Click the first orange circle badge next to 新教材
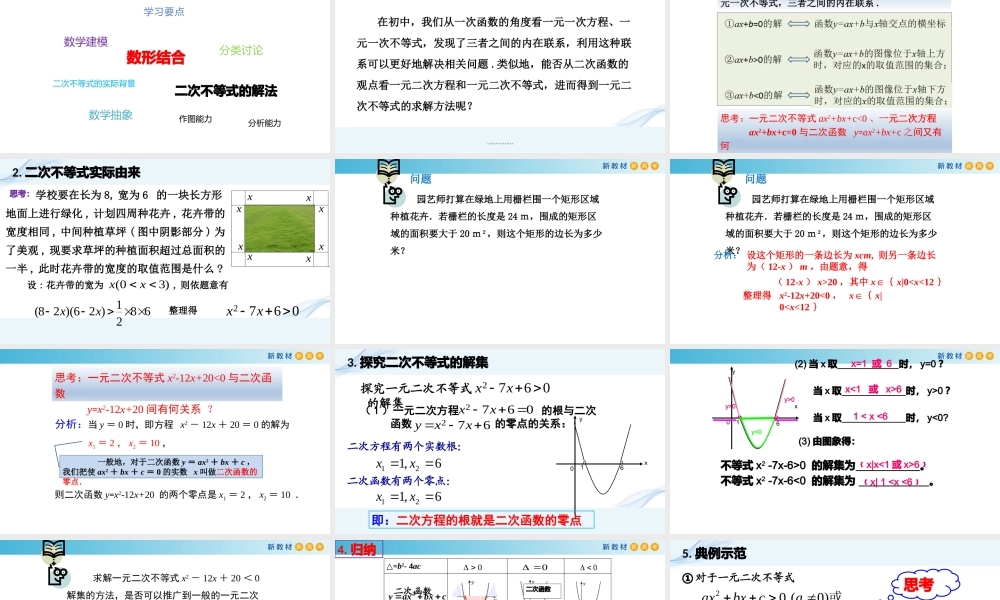The height and width of the screenshot is (600, 1000). pos(634,165)
